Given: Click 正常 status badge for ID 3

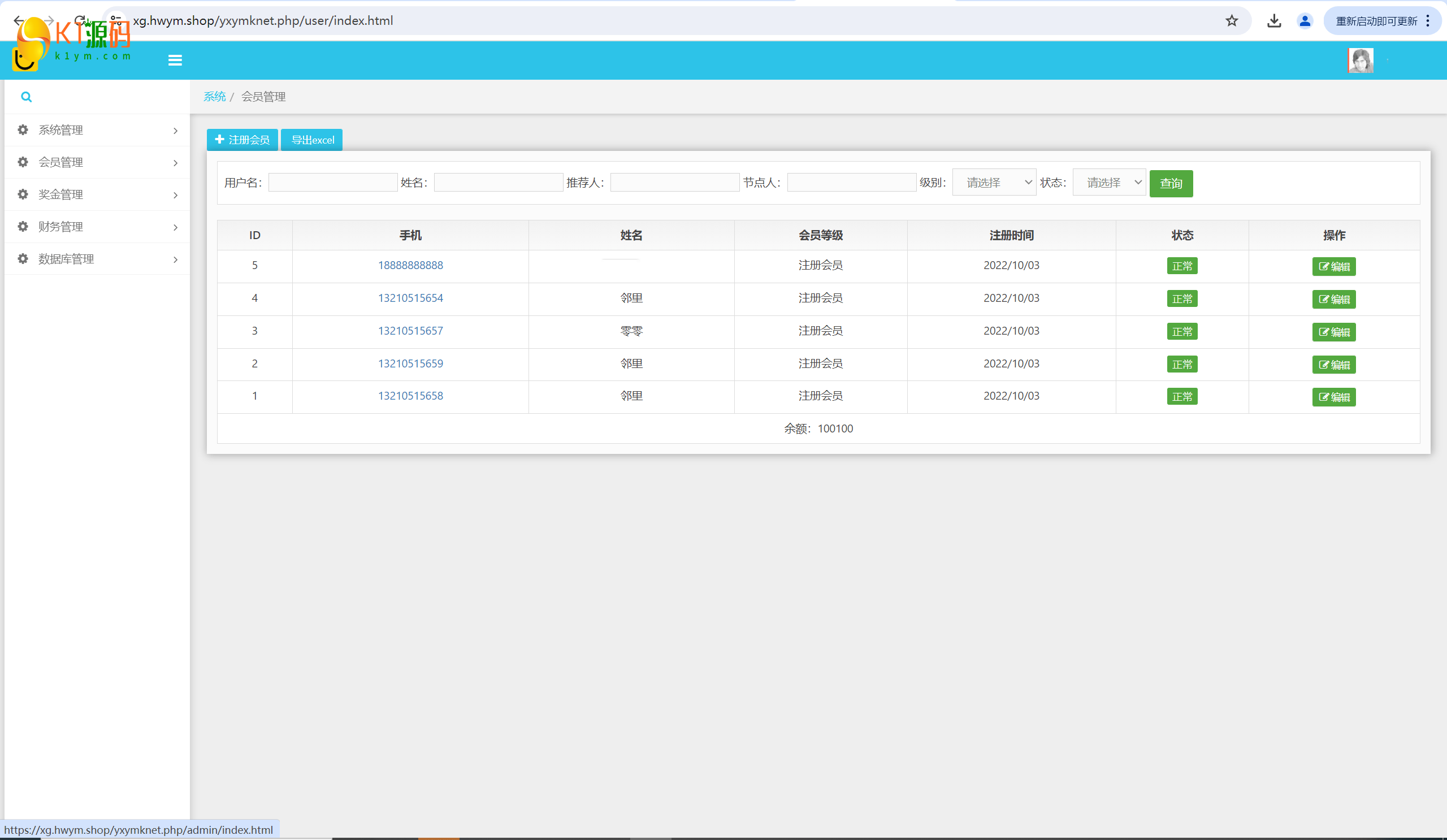Looking at the screenshot, I should coord(1182,331).
